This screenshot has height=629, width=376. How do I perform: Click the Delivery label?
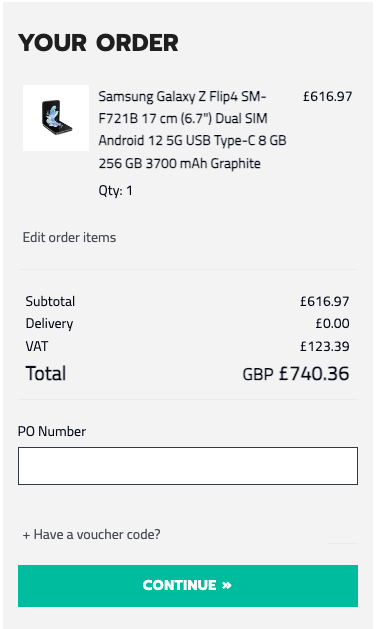pyautogui.click(x=49, y=324)
